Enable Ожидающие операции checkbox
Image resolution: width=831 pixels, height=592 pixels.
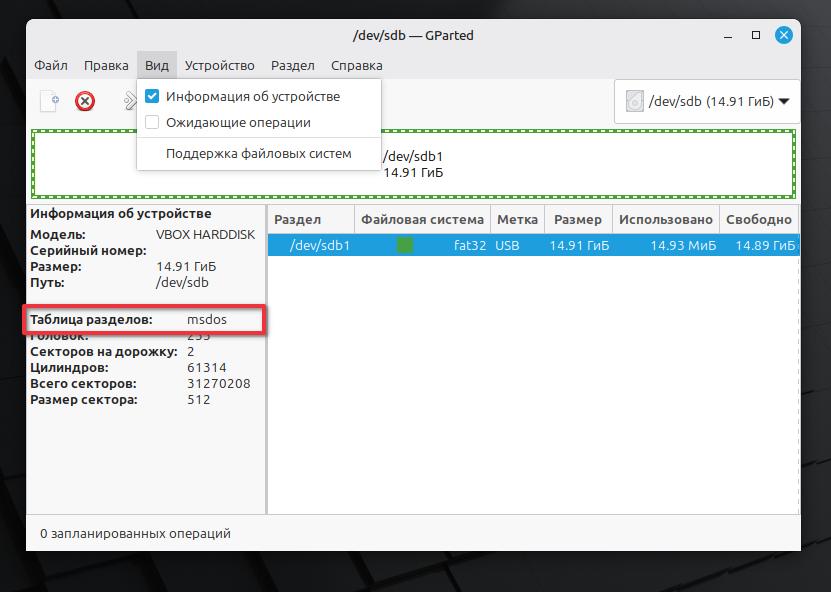[x=152, y=122]
